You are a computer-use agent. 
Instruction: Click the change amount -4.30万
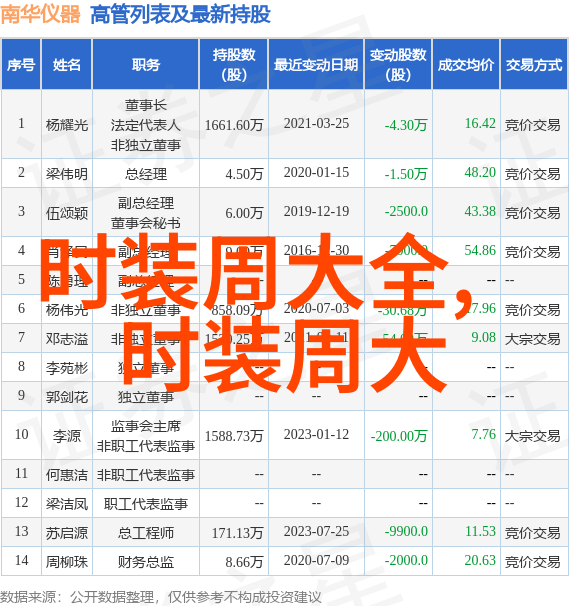406,124
